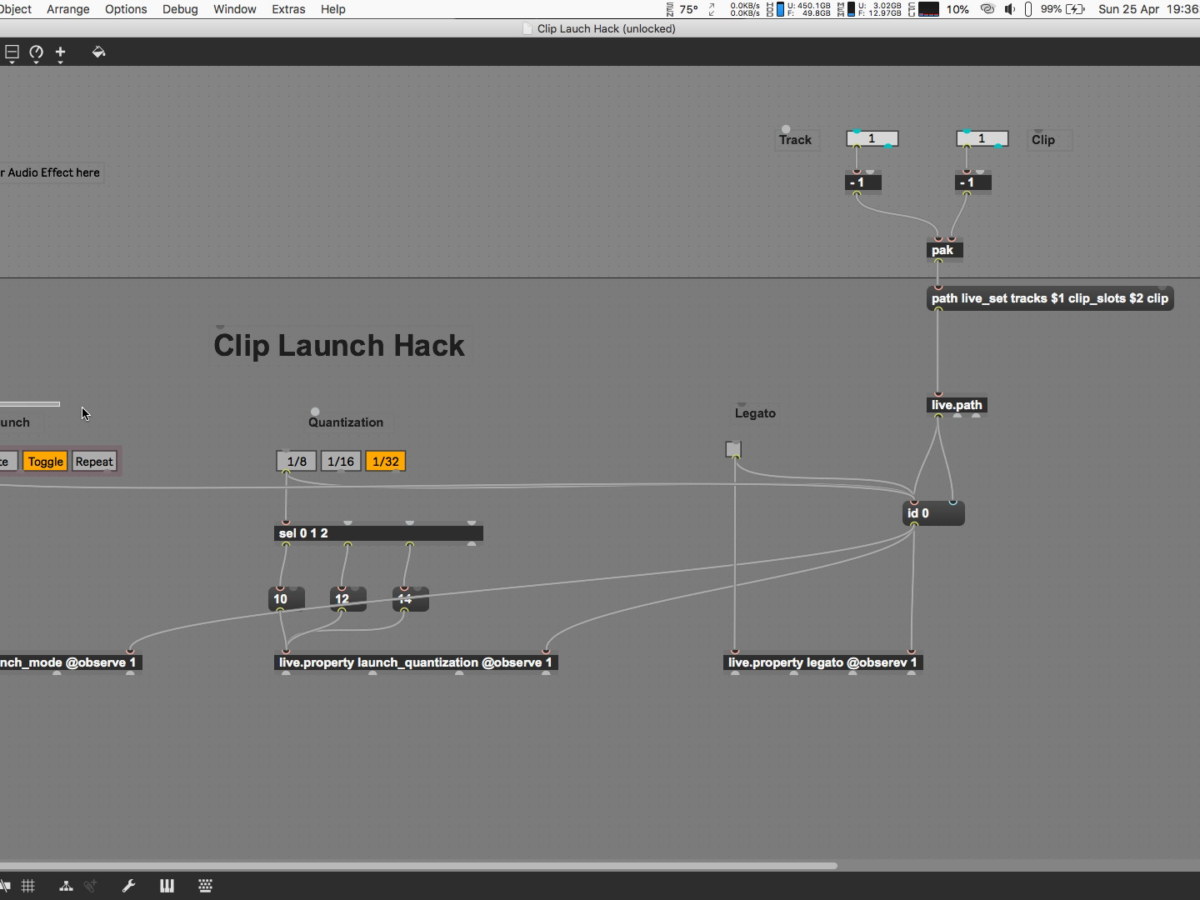Toggle the Legato checkbox
The height and width of the screenshot is (900, 1200).
(x=733, y=450)
